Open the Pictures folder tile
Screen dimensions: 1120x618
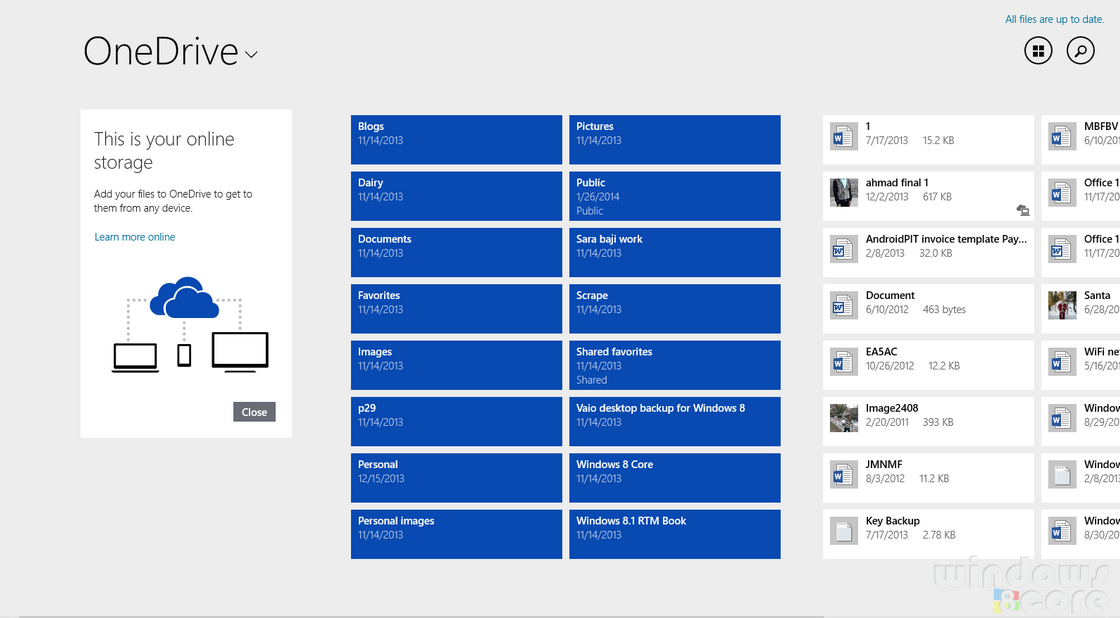click(x=674, y=139)
